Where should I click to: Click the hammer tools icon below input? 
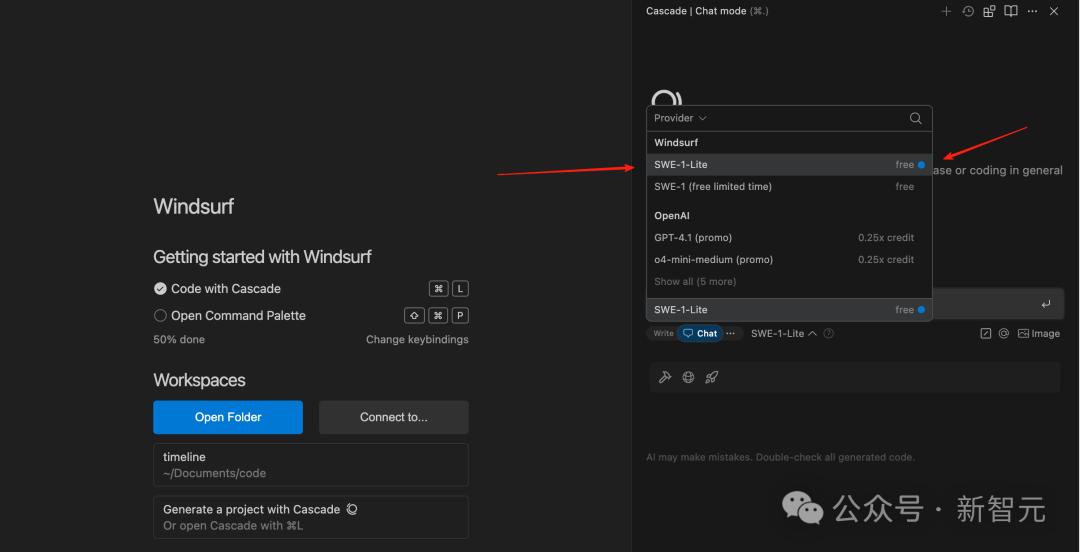(665, 377)
